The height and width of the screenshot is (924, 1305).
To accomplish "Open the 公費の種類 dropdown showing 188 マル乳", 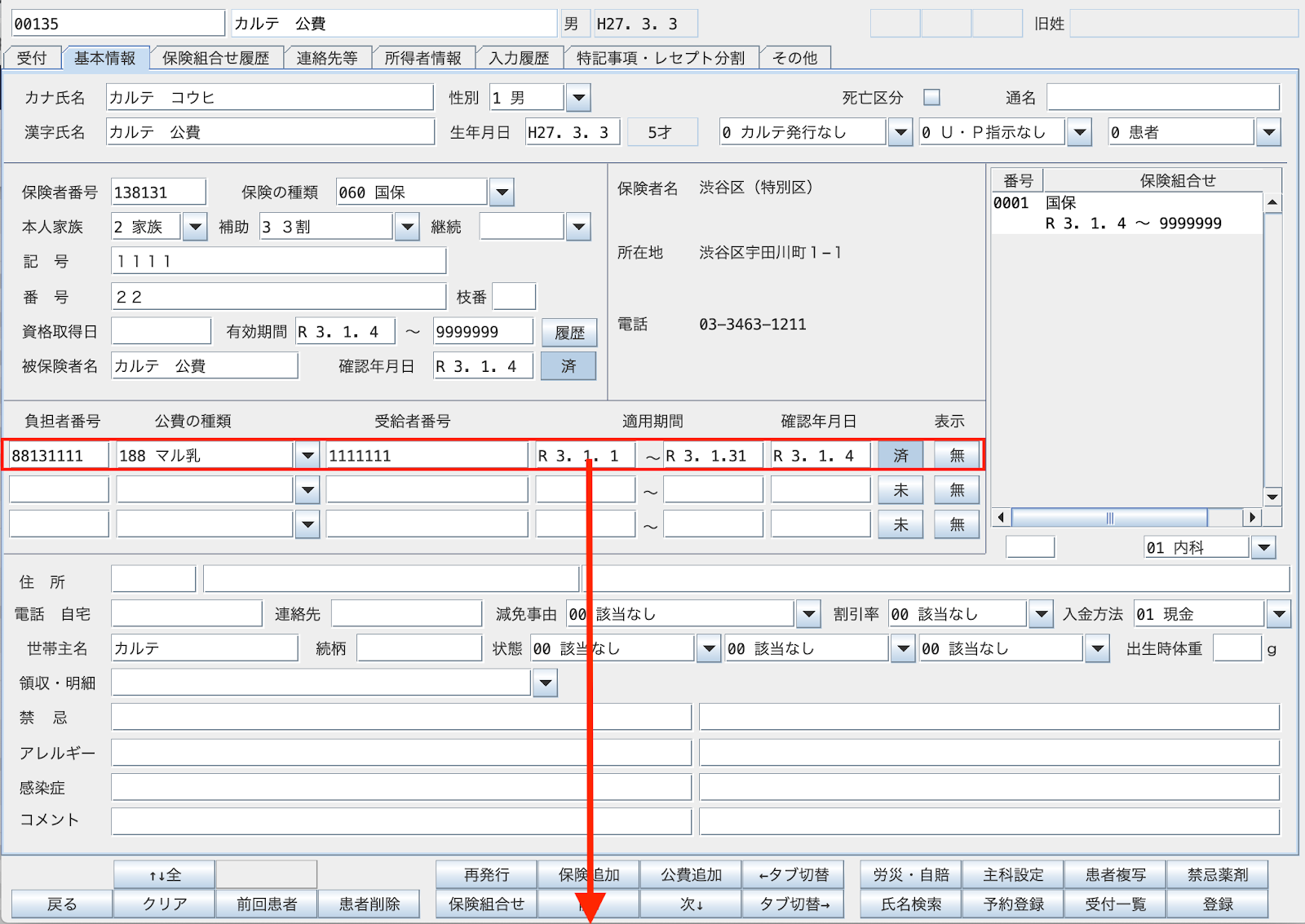I will click(307, 455).
